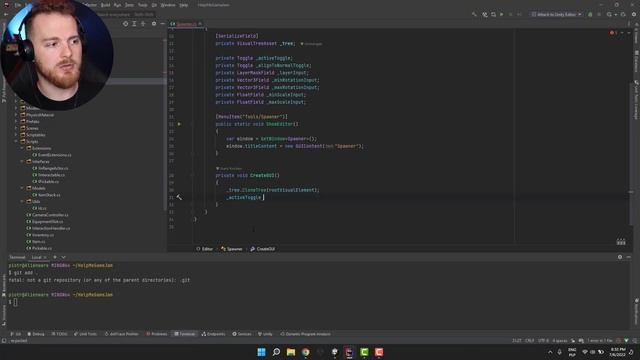This screenshot has height=360, width=640.
Task: Click the locate file target icon in explorer
Action: point(125,24)
